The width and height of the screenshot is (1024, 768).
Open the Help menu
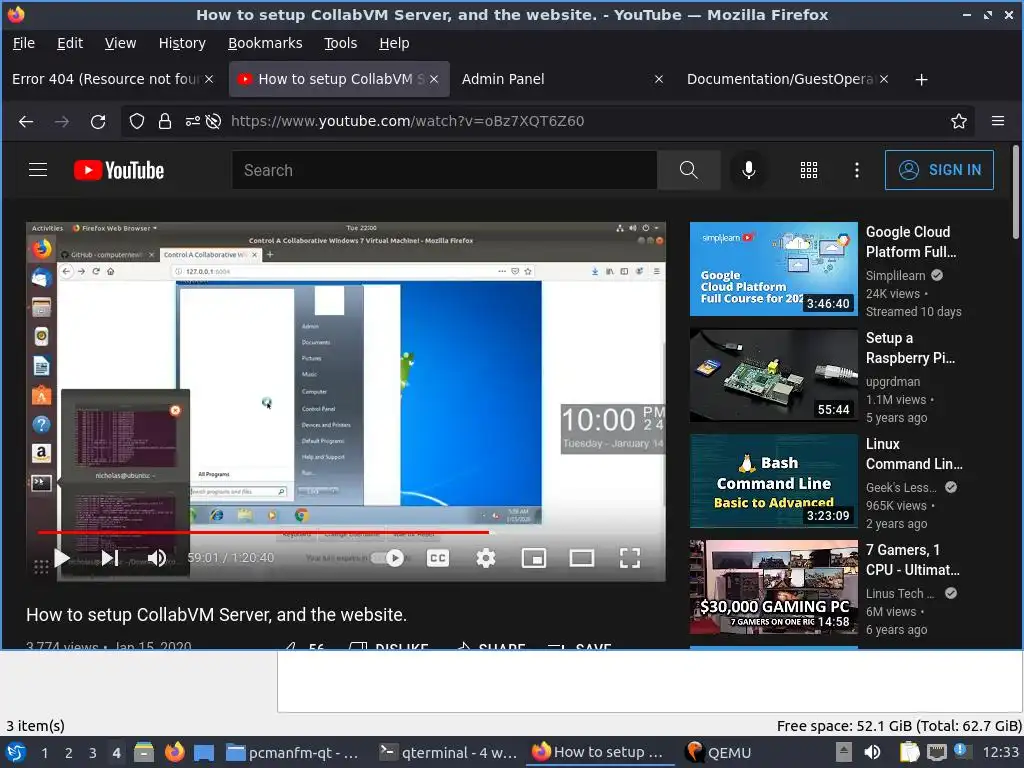tap(394, 43)
